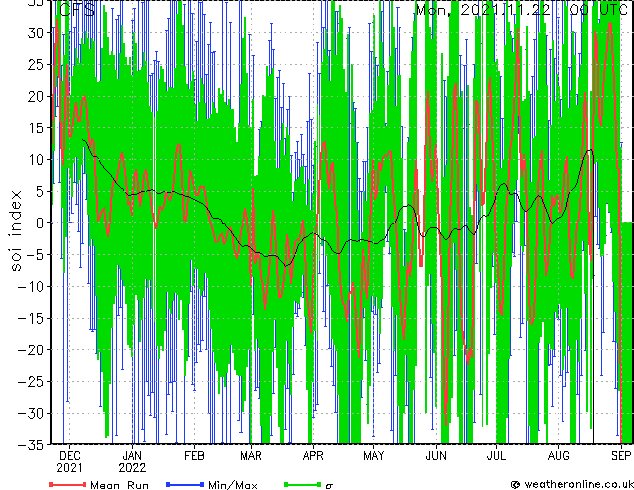Click the "JUL" x-axis month label
Screen dimensions: 634x490
click(496, 456)
